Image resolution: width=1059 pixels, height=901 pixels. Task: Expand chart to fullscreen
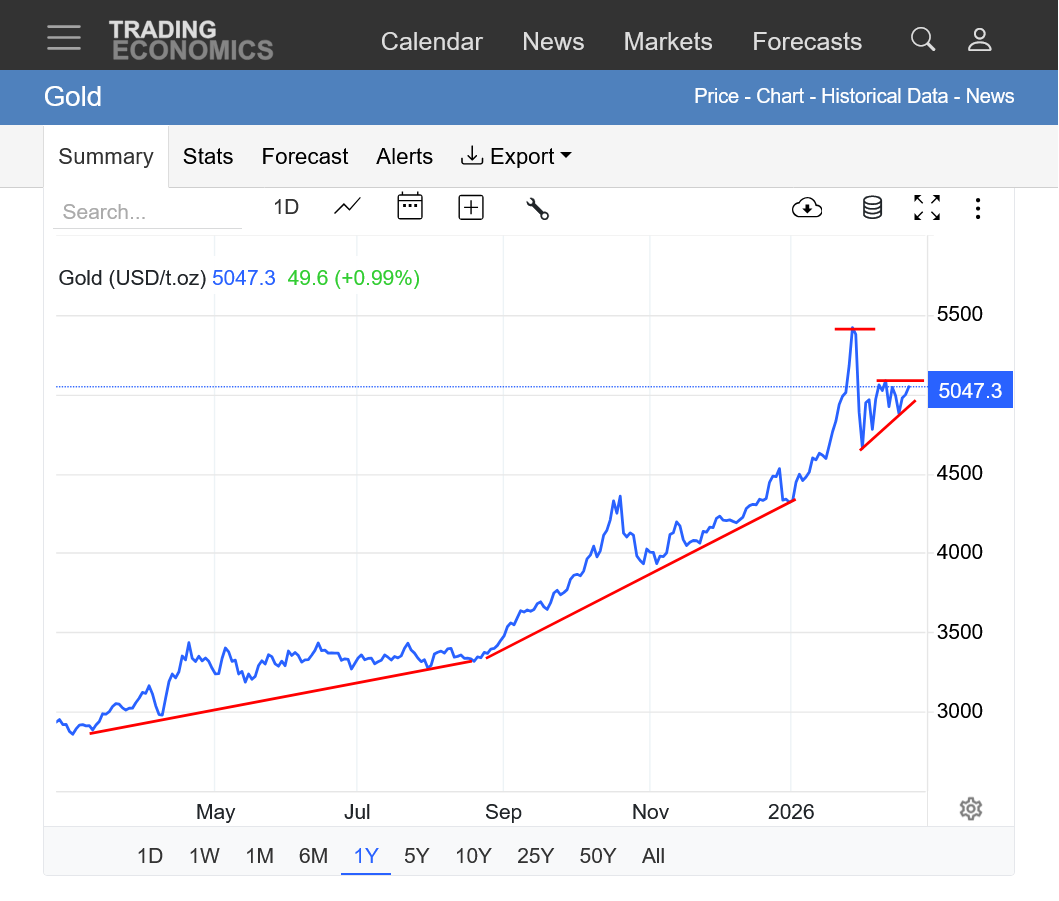coord(927,208)
